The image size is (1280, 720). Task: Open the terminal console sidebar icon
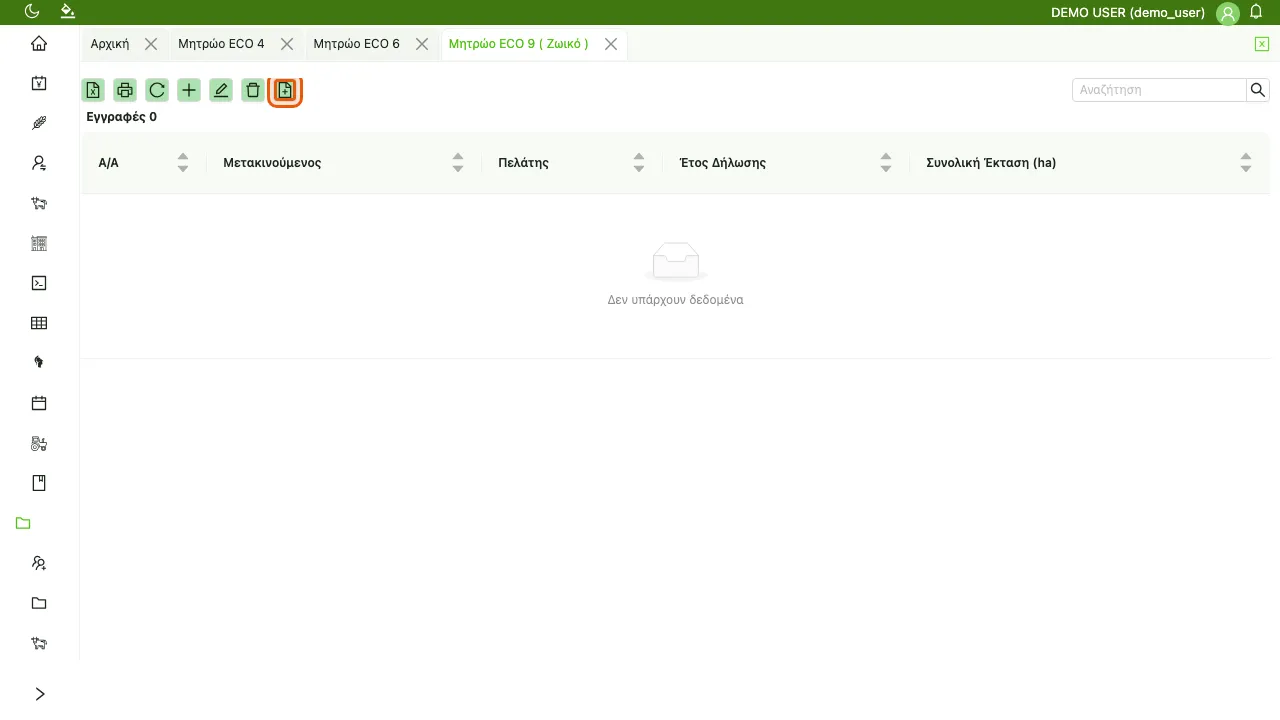[x=39, y=283]
